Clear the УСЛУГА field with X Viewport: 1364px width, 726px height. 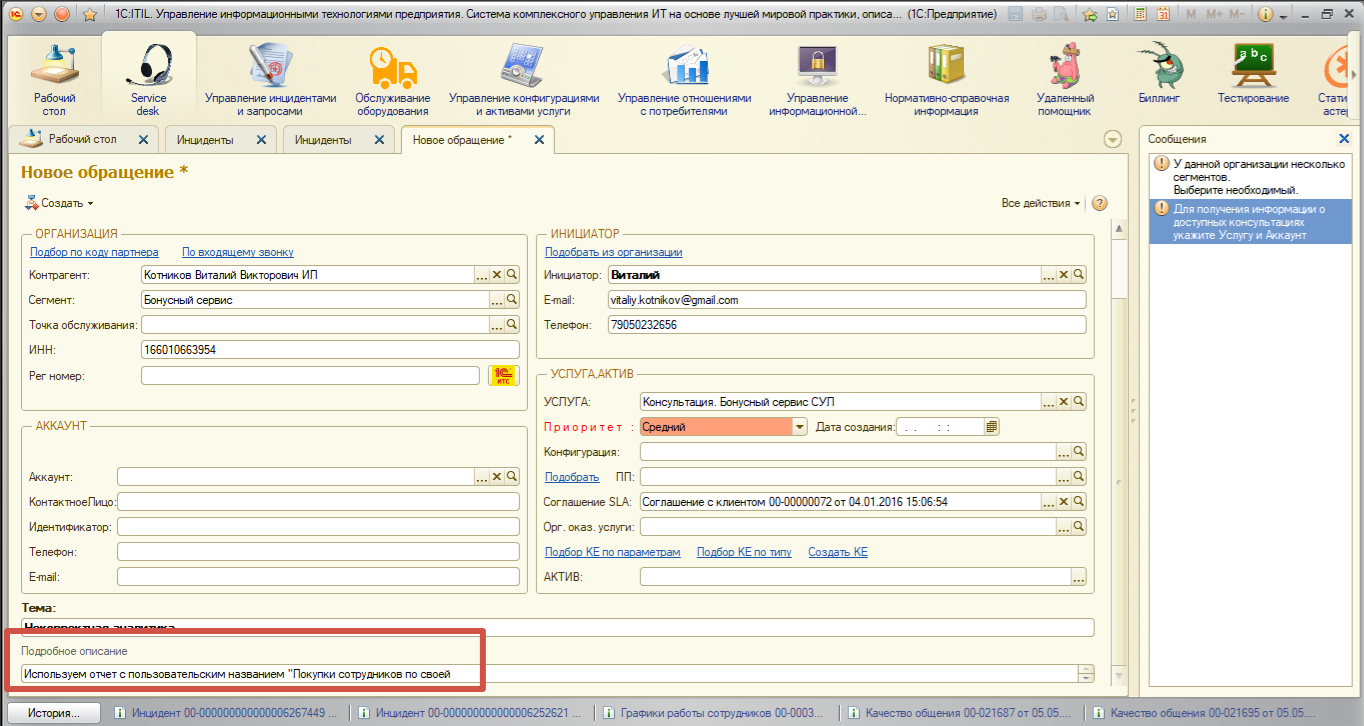(x=1064, y=402)
